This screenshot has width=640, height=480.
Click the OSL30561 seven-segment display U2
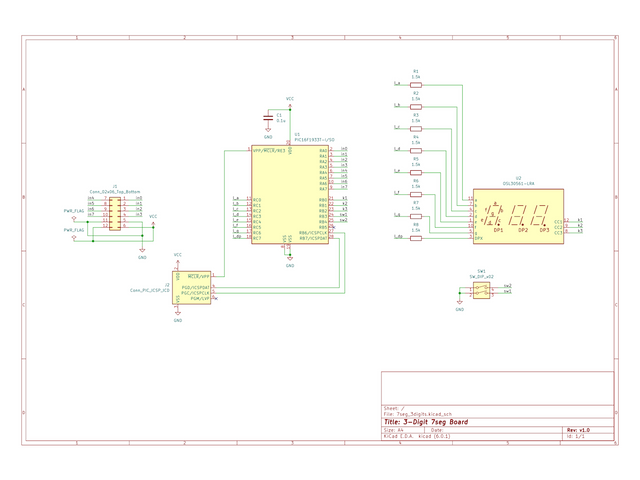(x=518, y=216)
